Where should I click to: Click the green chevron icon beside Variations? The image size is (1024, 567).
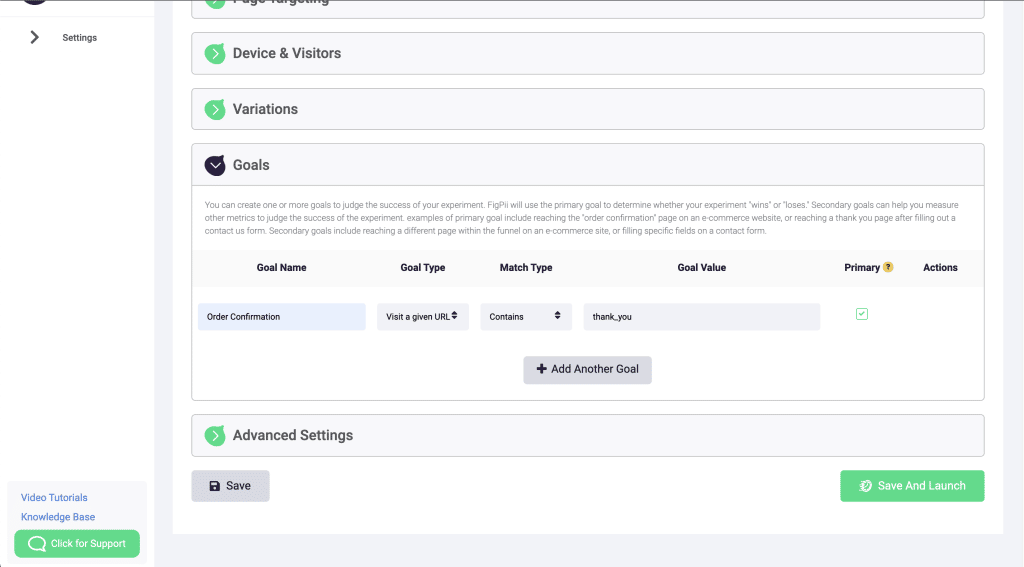(x=215, y=110)
